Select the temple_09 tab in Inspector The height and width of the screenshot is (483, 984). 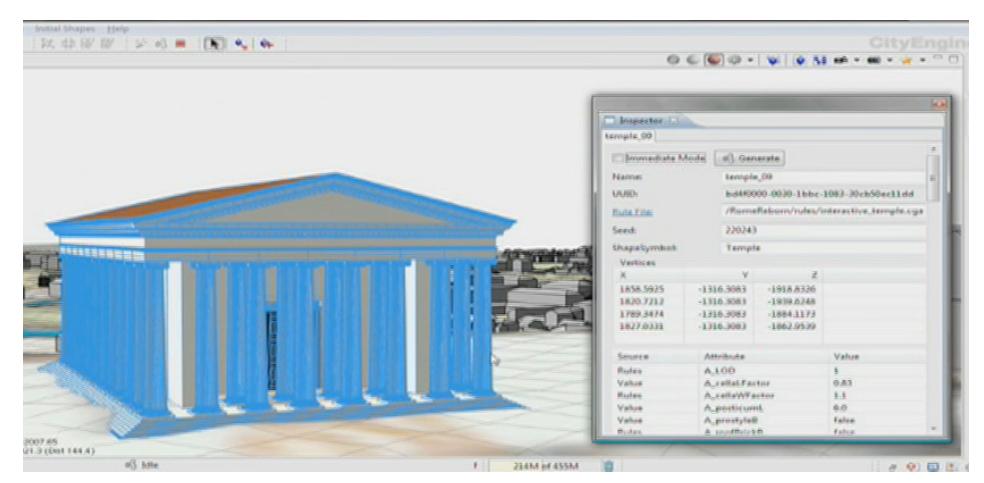(629, 136)
